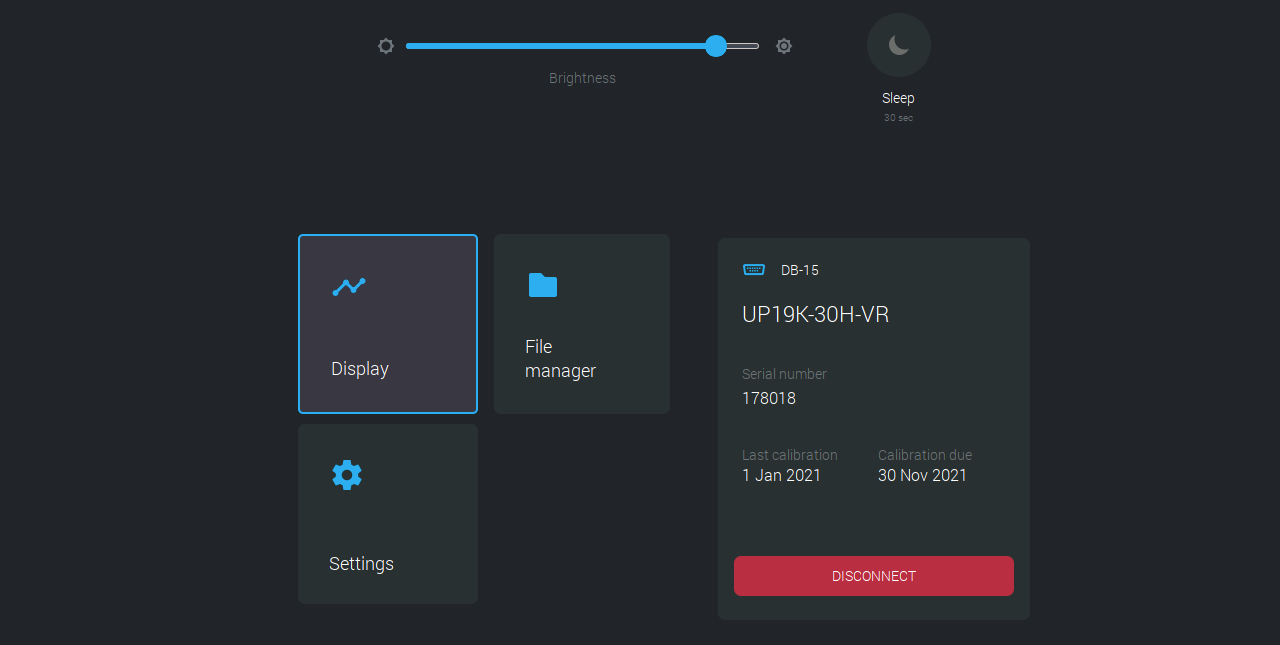Open the Settings tile label
This screenshot has height=645, width=1280.
[361, 564]
